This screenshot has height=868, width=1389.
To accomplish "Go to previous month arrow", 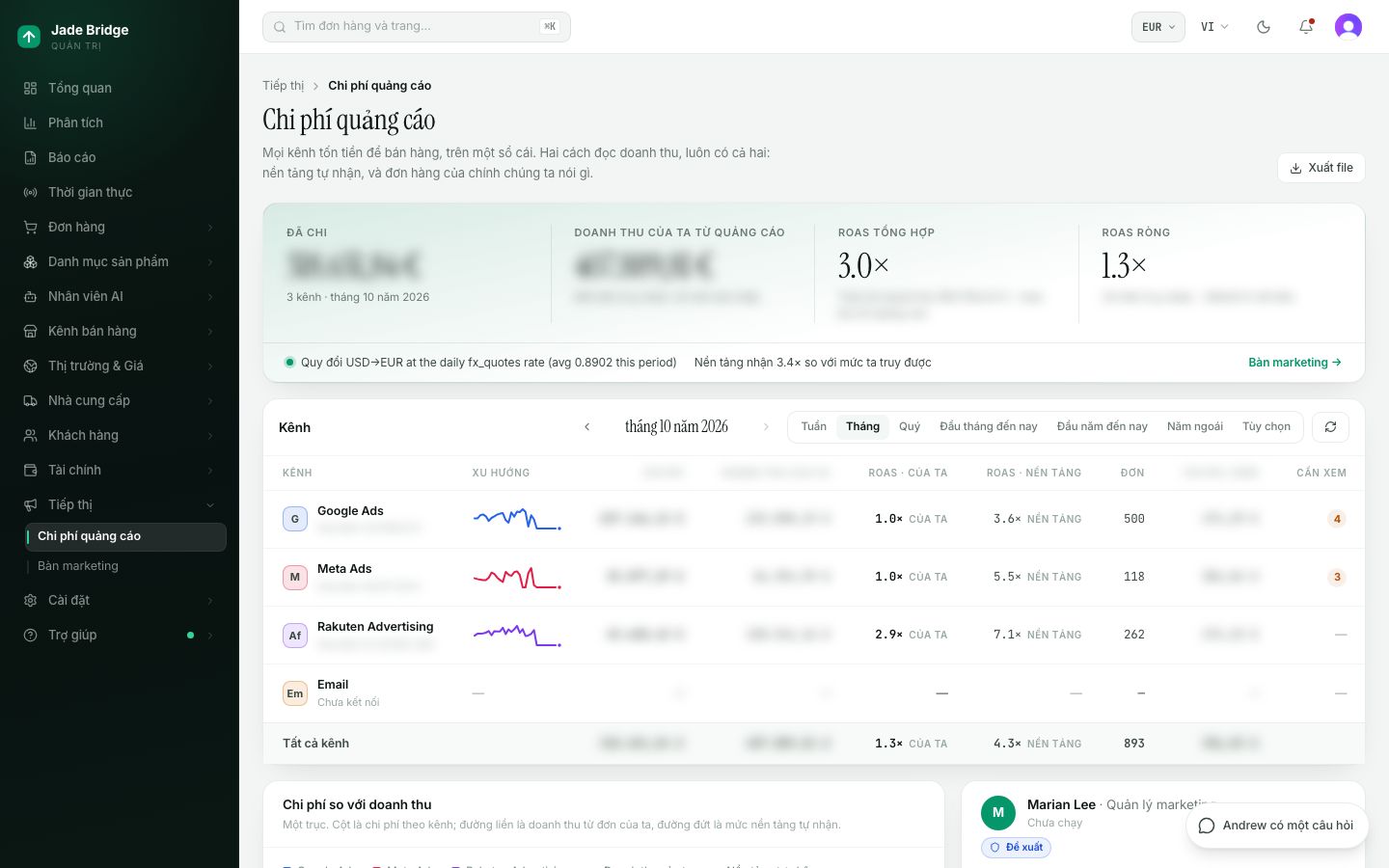I will (x=586, y=427).
